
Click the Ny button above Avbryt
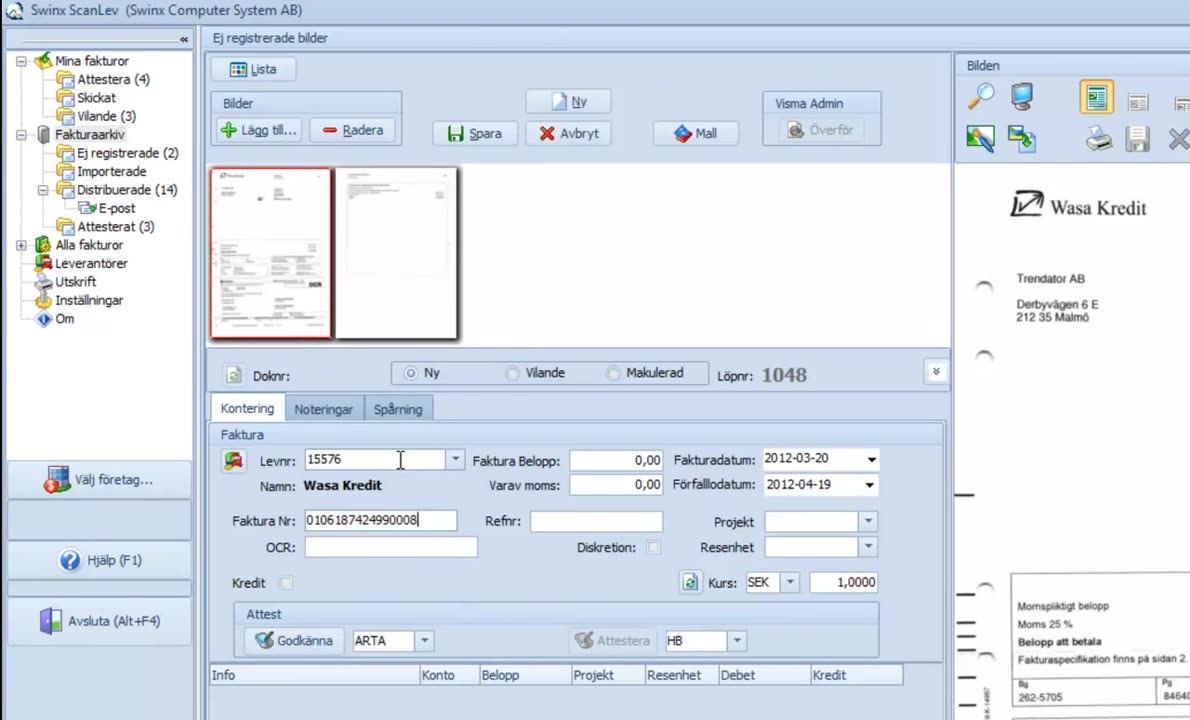click(x=568, y=102)
